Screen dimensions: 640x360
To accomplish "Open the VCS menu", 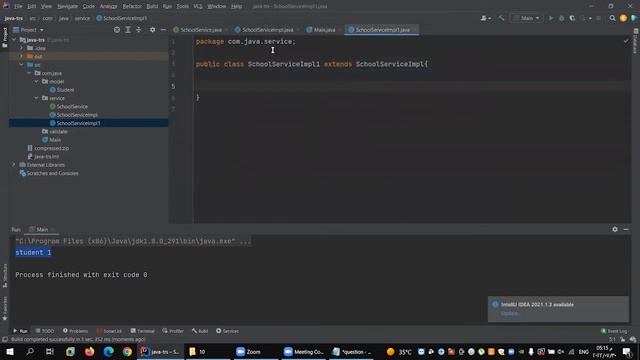I will tap(198, 6).
